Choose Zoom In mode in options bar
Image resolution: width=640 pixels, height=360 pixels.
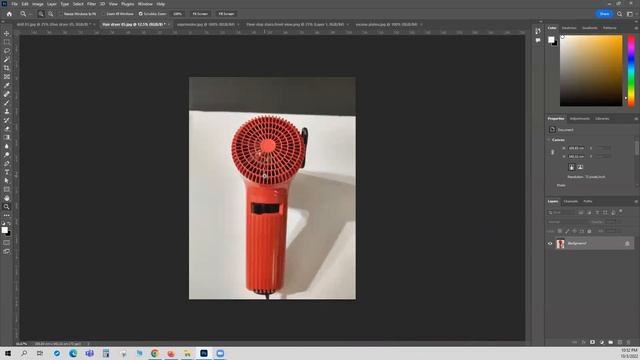pyautogui.click(x=41, y=14)
